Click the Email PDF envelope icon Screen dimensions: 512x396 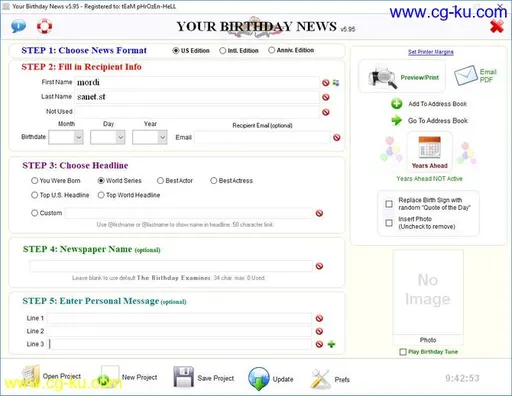click(466, 75)
